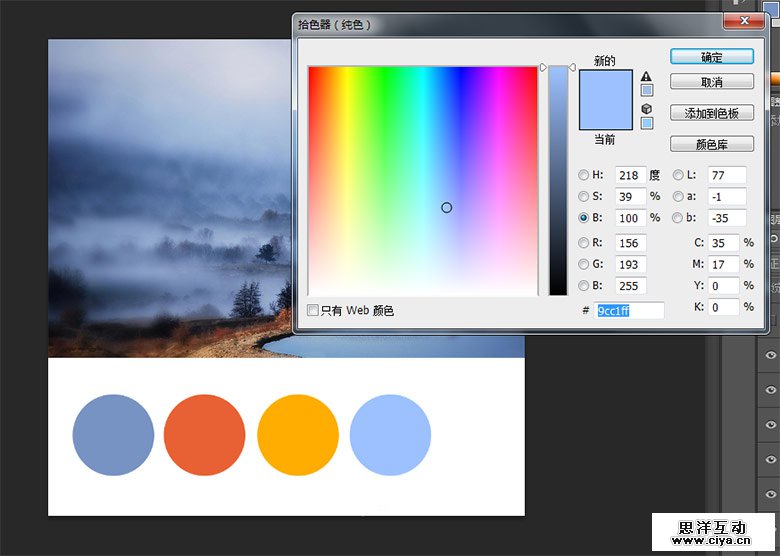The height and width of the screenshot is (556, 780).
Task: Click the yellow-orange circle on the canvas
Action: pos(297,435)
